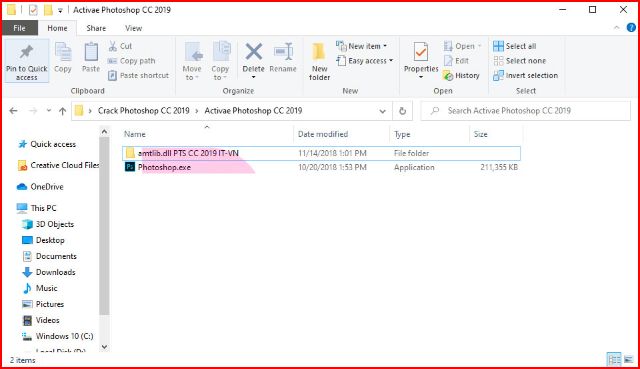Go forward with the Forward arrow
Screen dimensions: 640x369
point(33,111)
